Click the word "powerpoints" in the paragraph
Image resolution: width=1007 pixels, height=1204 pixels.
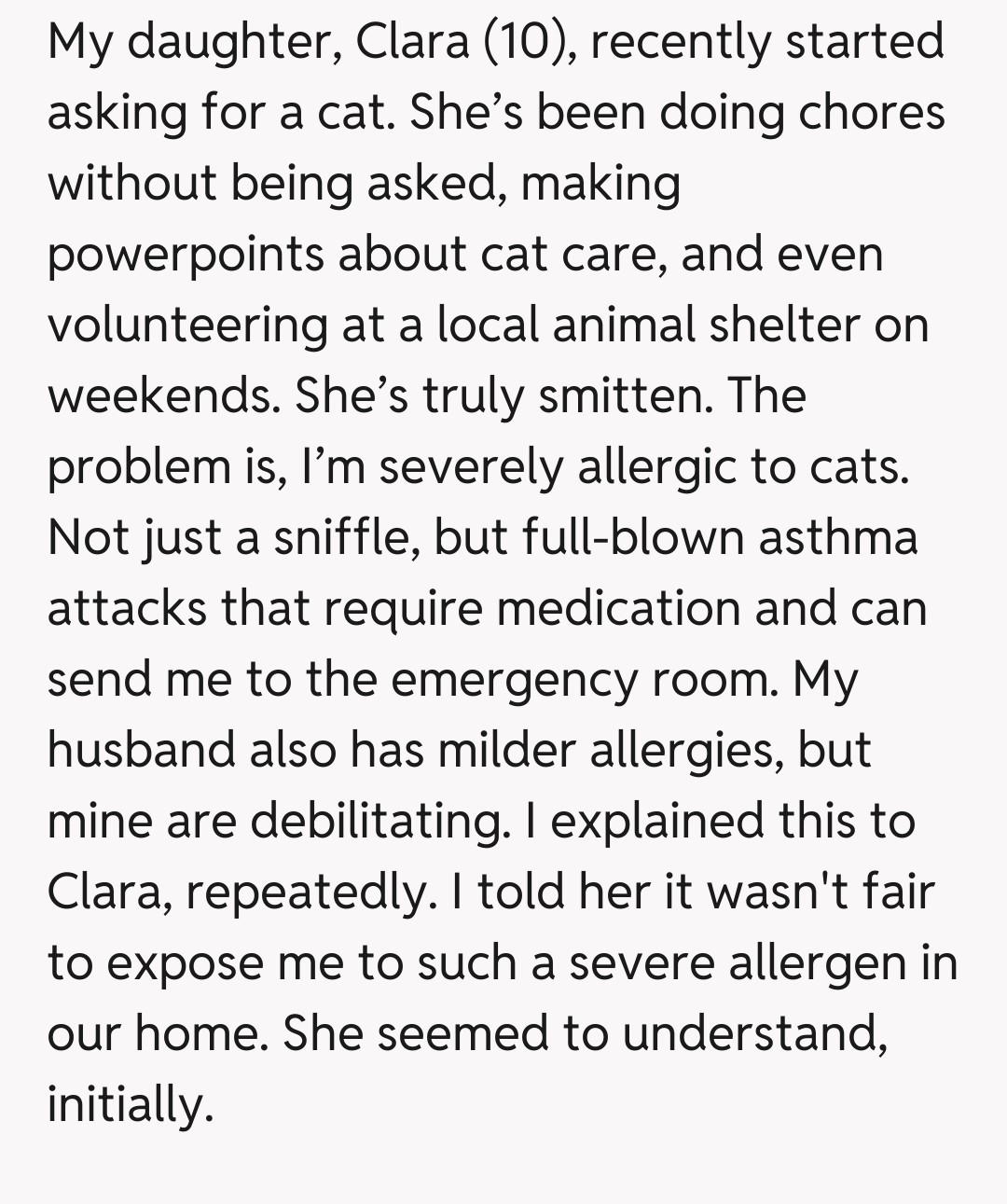click(186, 255)
